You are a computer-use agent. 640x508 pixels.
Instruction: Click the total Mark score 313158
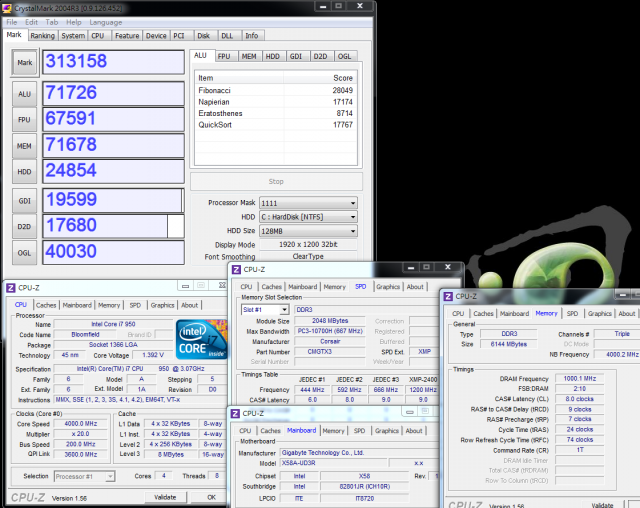click(113, 62)
